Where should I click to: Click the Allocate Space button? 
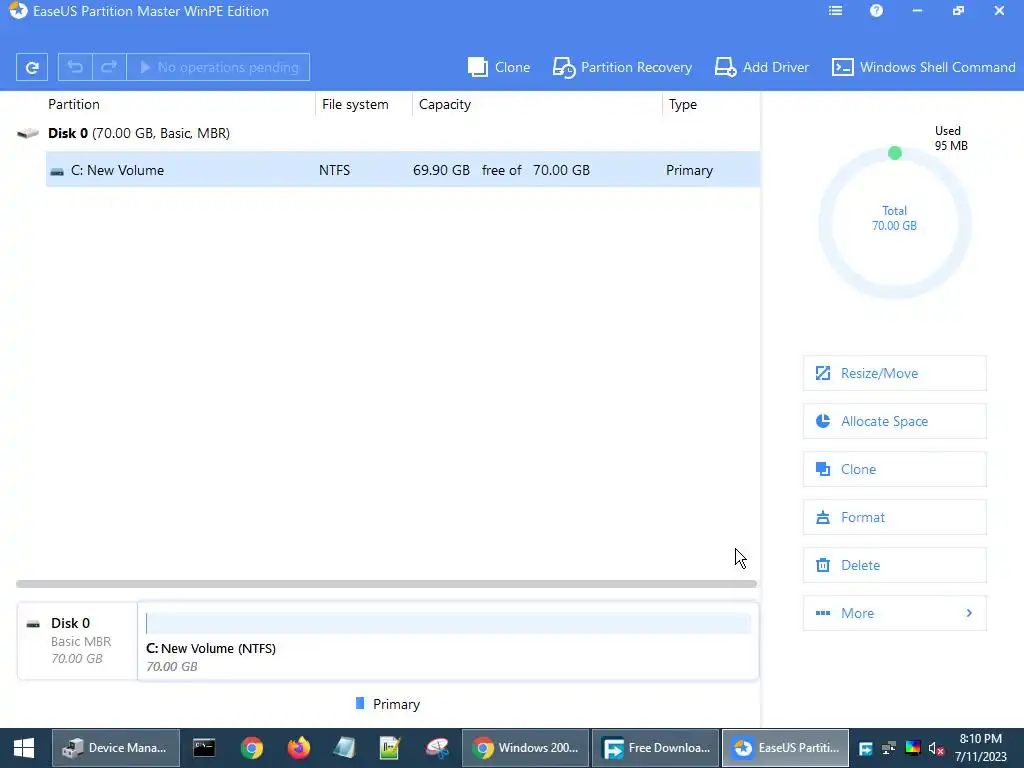click(x=894, y=421)
